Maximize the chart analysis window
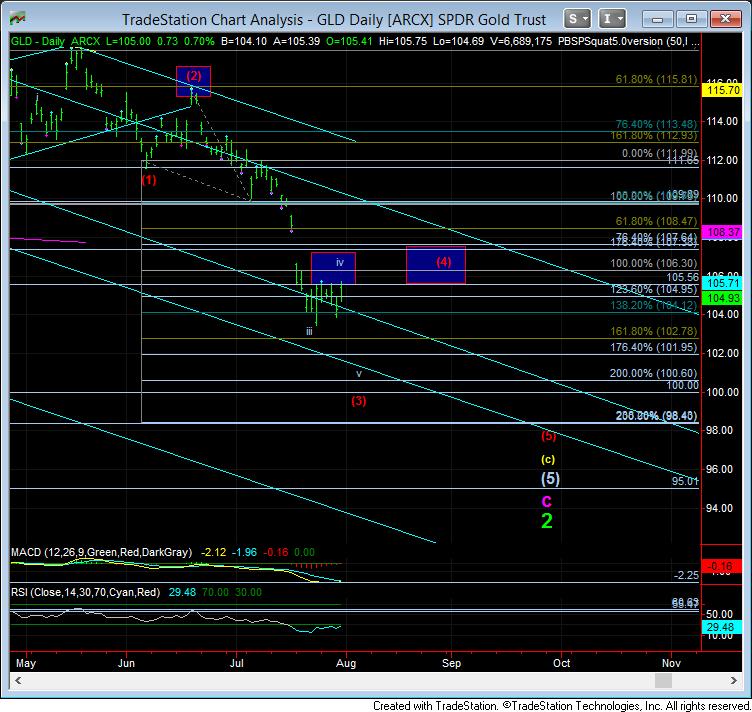Image resolution: width=752 pixels, height=712 pixels. click(691, 19)
